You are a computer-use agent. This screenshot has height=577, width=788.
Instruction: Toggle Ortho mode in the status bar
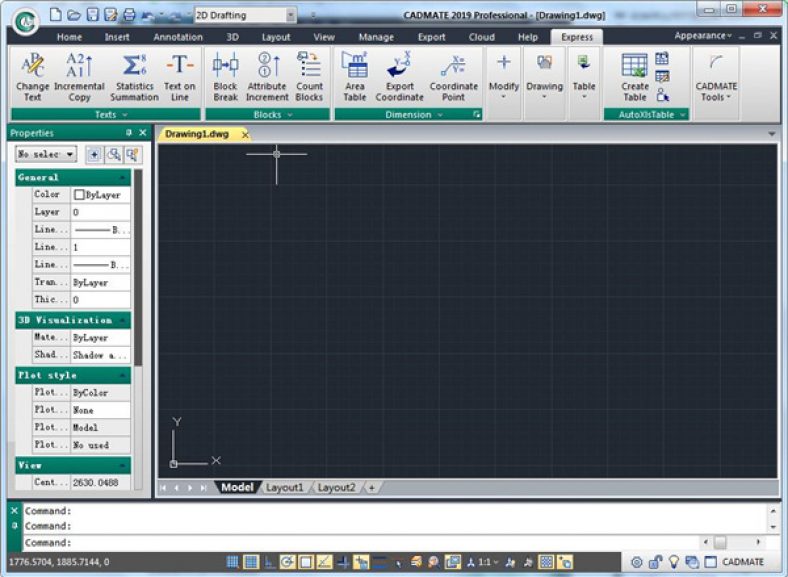pos(269,562)
